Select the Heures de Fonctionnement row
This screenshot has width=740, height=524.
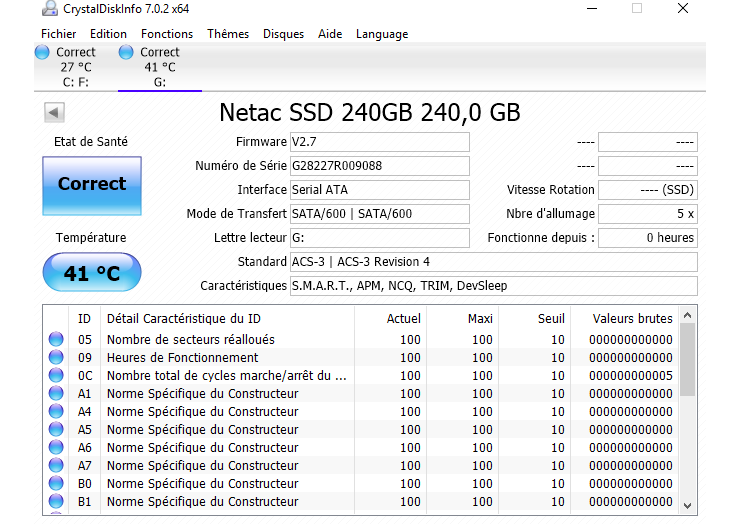click(361, 357)
